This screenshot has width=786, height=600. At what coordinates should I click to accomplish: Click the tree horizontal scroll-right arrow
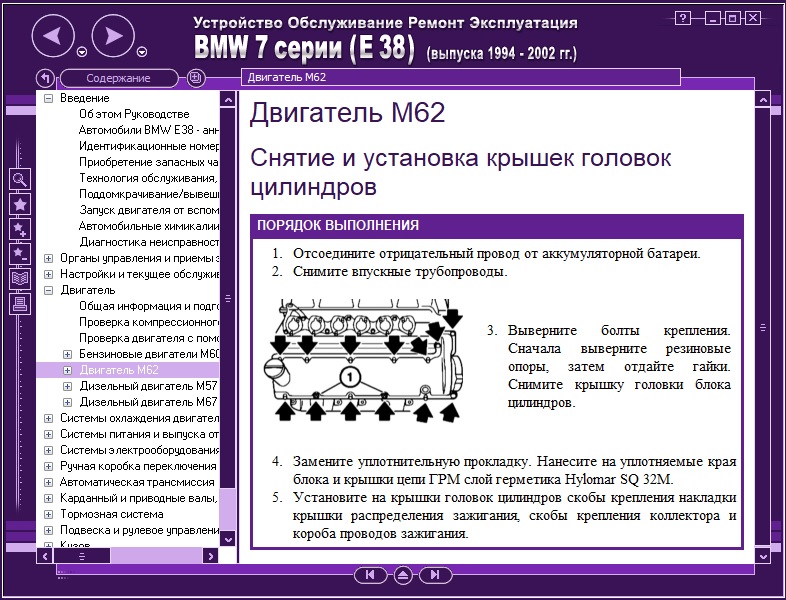click(x=211, y=555)
